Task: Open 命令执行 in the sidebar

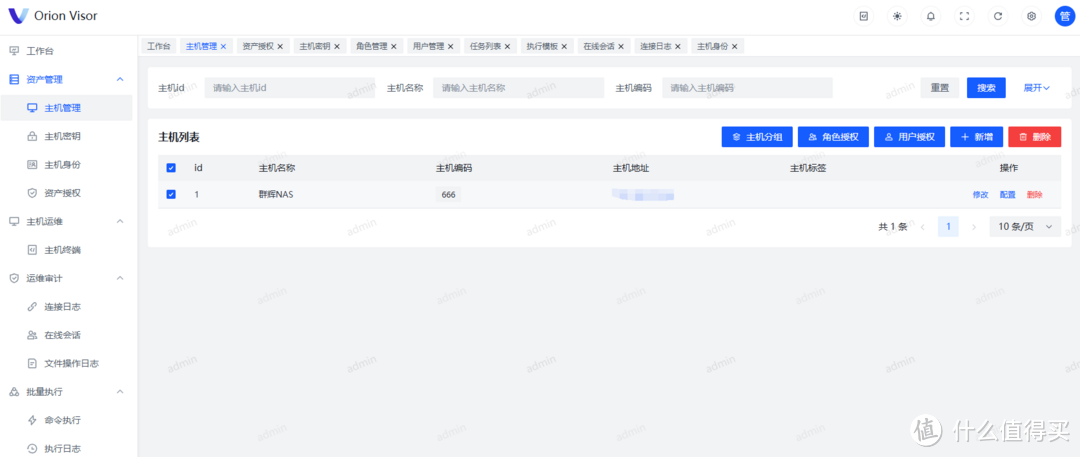Action: click(66, 420)
